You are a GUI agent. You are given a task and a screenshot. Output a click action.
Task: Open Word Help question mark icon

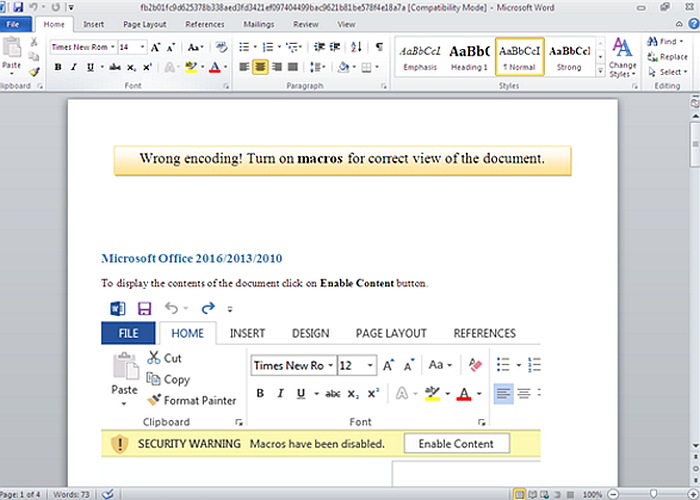[693, 24]
